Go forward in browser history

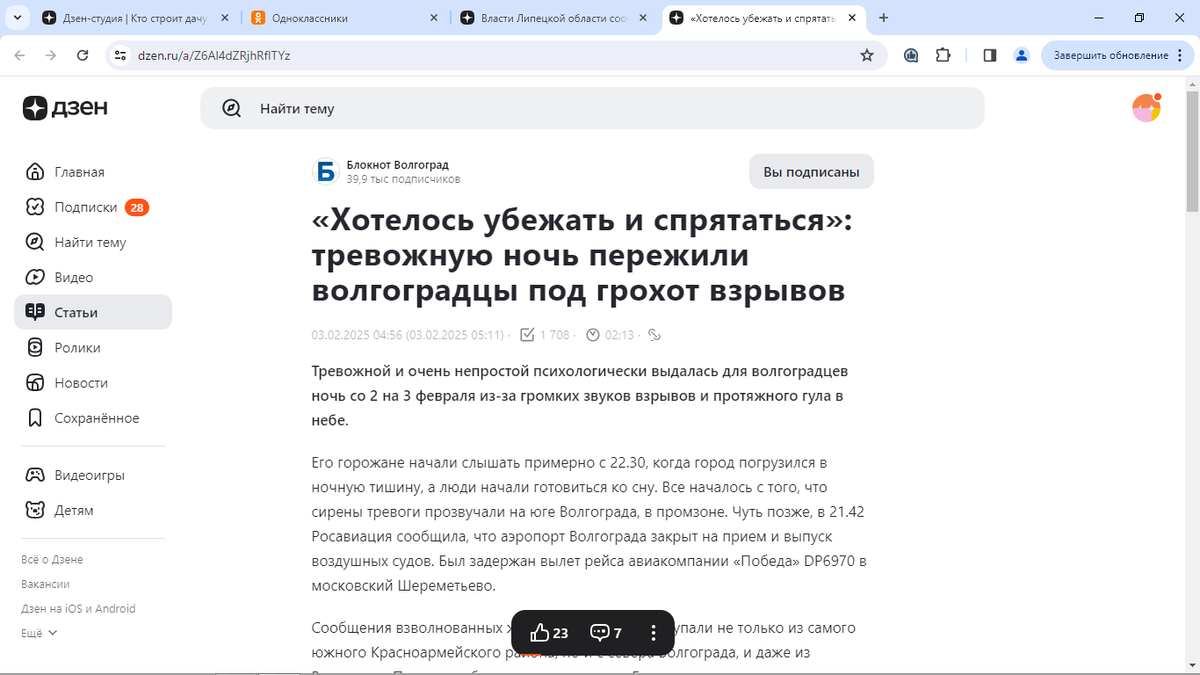click(x=50, y=55)
